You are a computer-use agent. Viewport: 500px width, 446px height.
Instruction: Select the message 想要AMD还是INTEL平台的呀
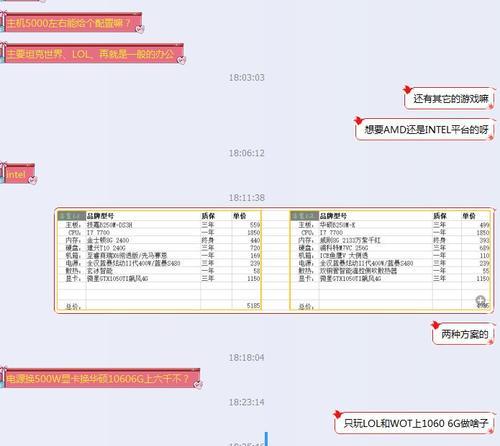[x=426, y=129]
